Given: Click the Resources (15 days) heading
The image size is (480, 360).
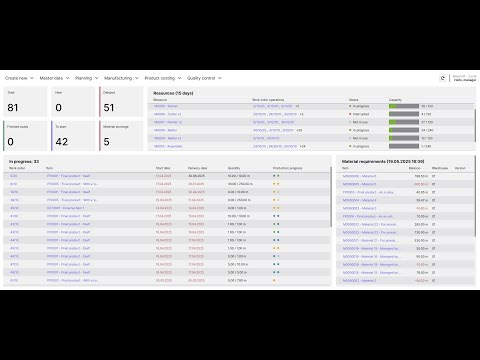Looking at the screenshot, I should pos(173,93).
